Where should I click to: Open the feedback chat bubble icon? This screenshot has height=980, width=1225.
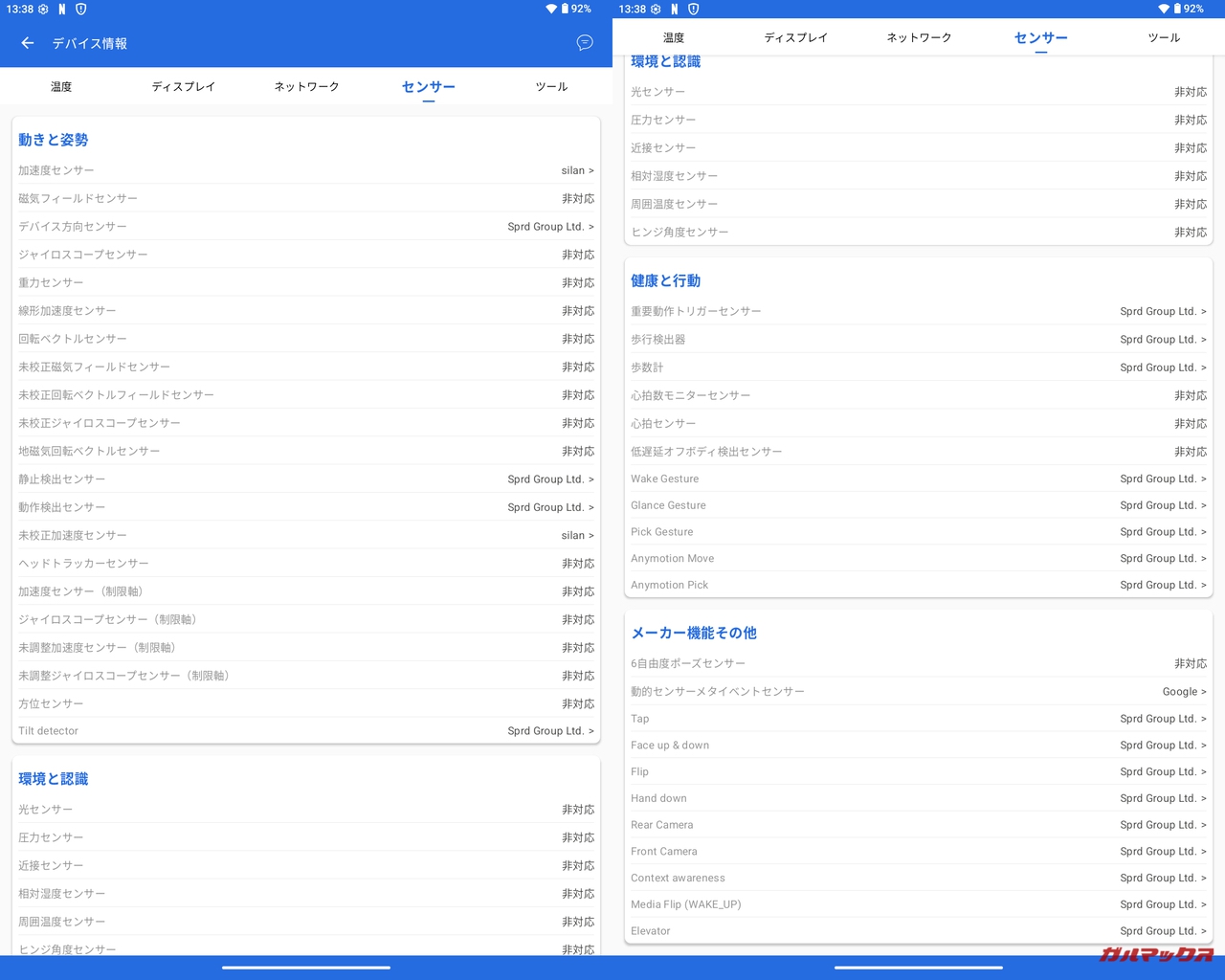click(585, 43)
